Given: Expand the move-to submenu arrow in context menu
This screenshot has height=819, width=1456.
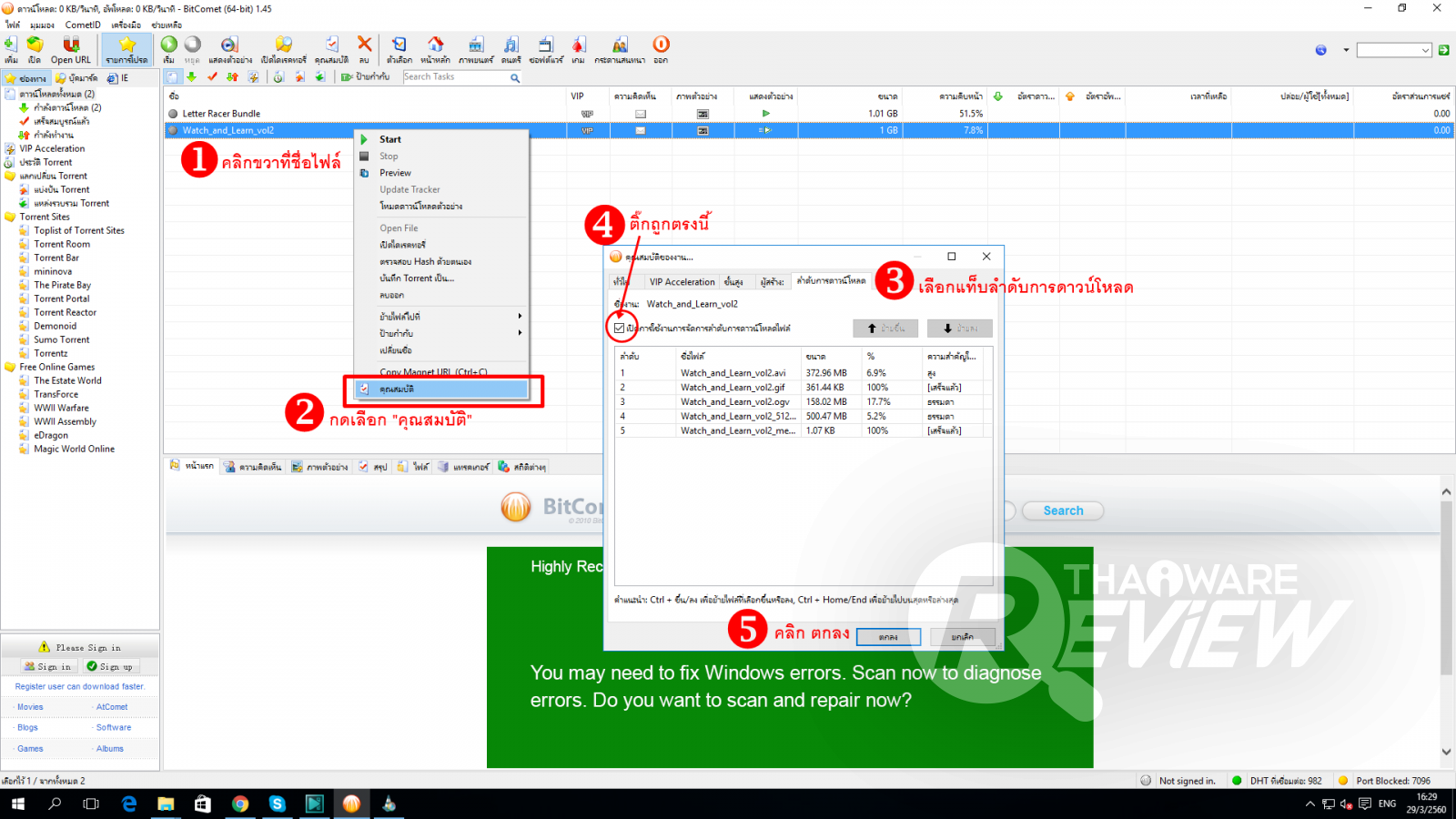Looking at the screenshot, I should [520, 316].
